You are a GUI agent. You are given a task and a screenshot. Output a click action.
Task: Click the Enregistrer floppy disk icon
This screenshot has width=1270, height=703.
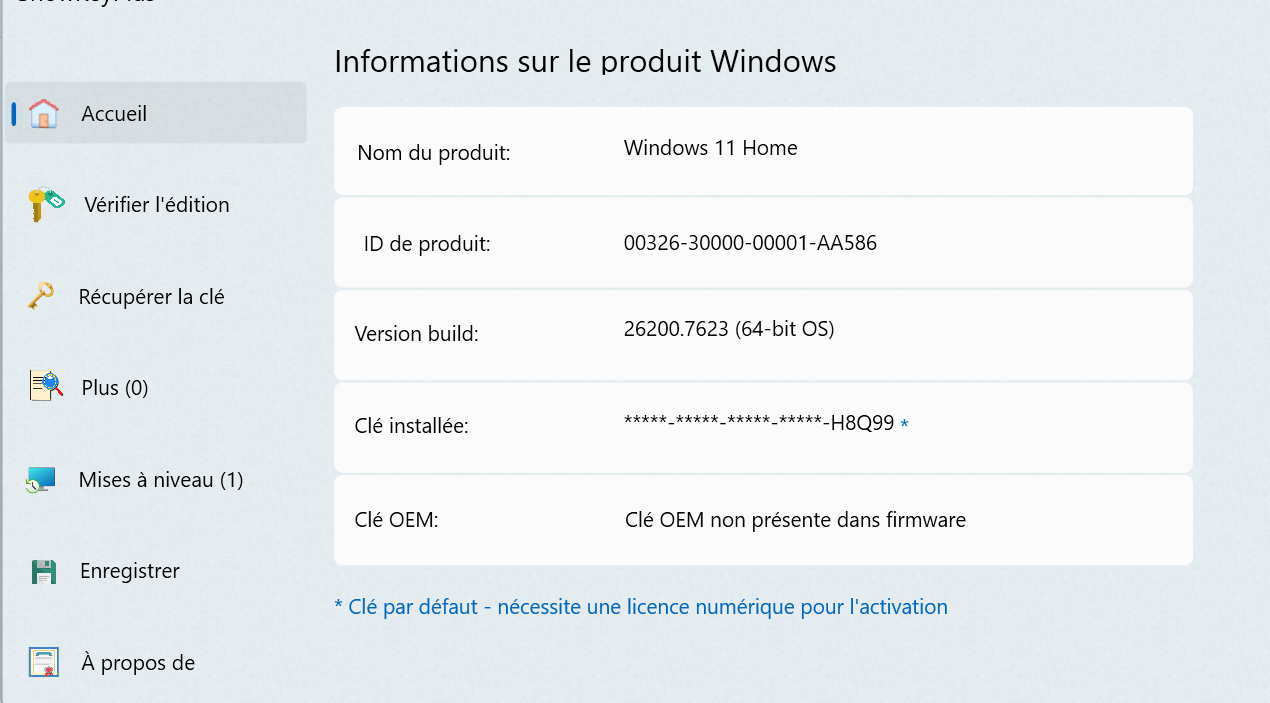[x=44, y=570]
